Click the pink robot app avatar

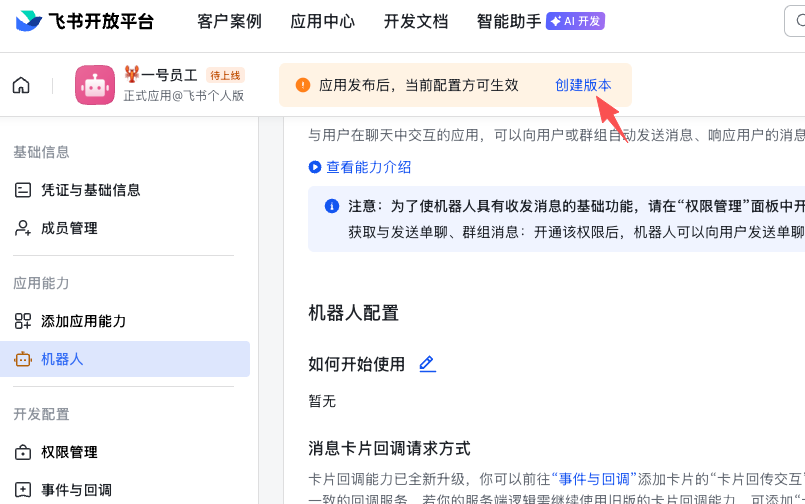pos(95,85)
